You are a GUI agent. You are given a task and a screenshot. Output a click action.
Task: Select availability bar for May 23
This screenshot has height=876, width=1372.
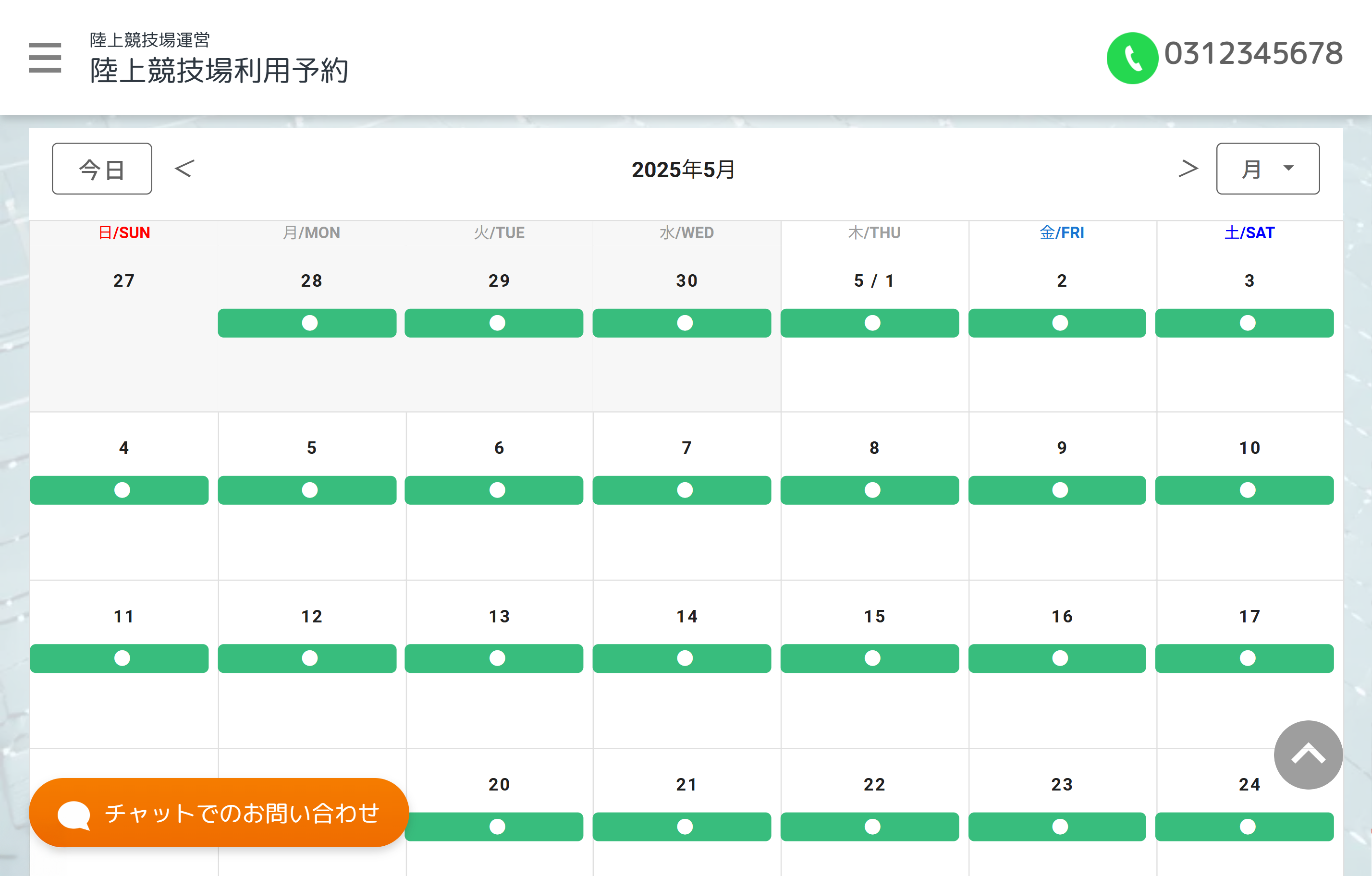(x=1057, y=827)
